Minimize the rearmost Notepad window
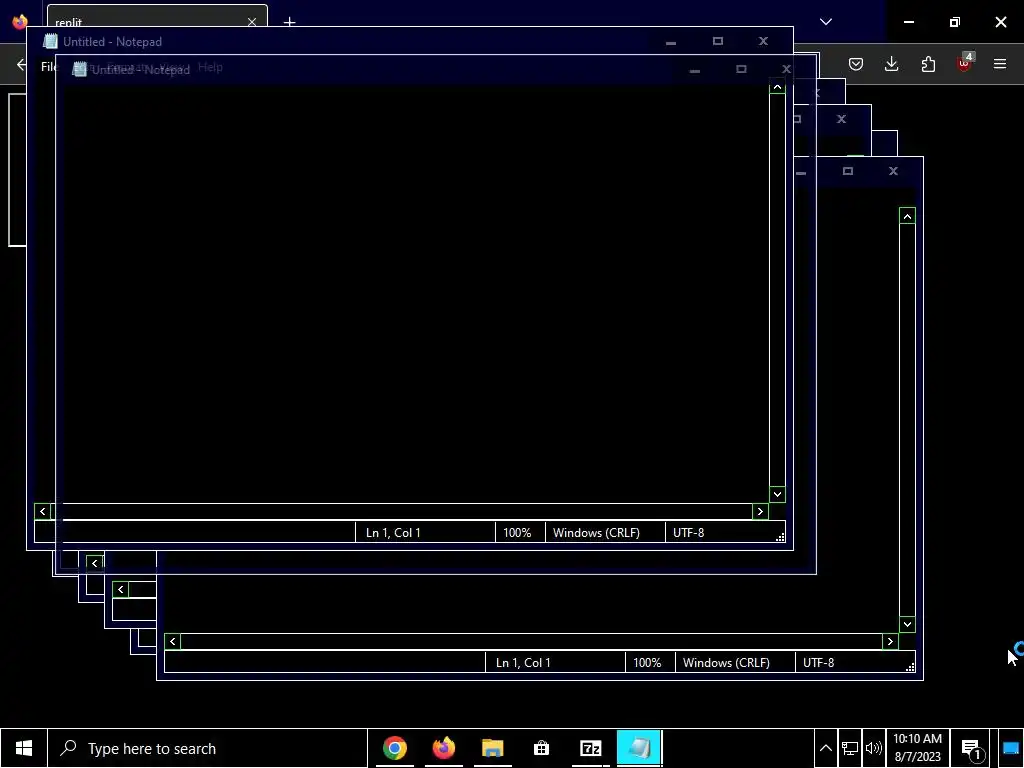 pyautogui.click(x=801, y=172)
